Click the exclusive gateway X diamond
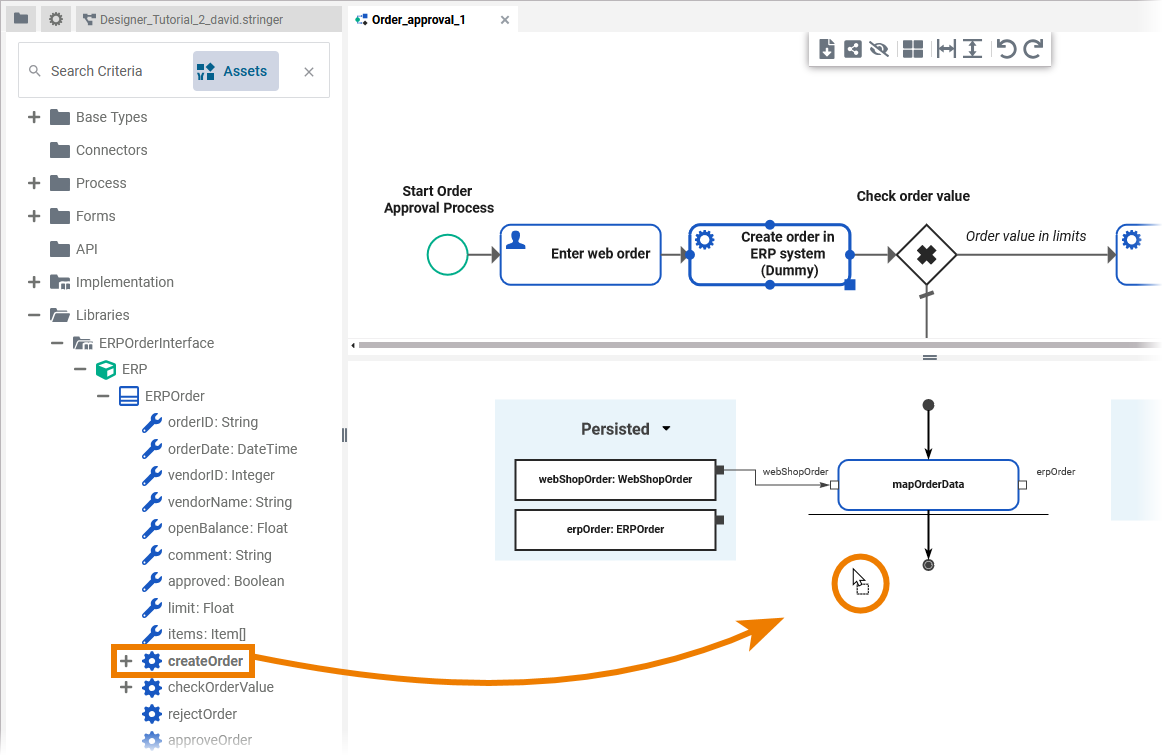1163x756 pixels. pyautogui.click(x=926, y=254)
